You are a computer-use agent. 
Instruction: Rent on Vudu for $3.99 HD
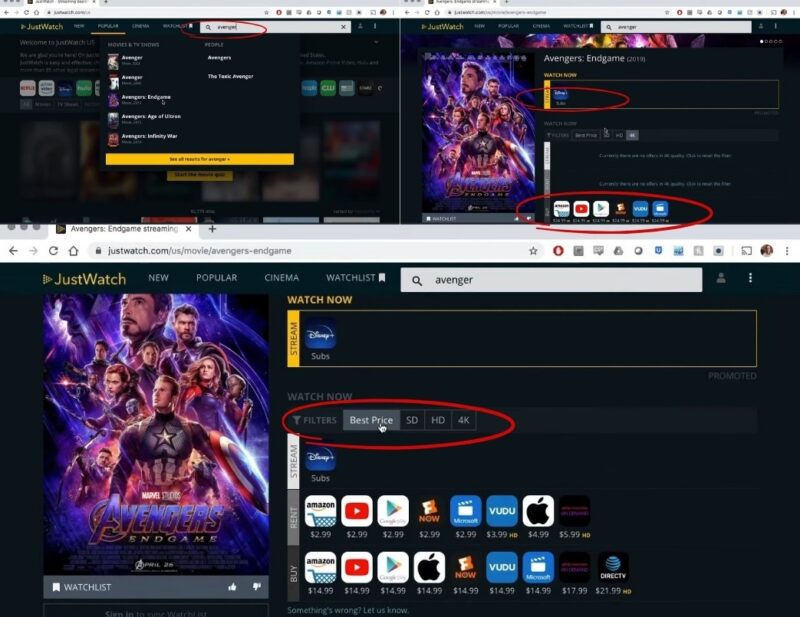coord(502,511)
